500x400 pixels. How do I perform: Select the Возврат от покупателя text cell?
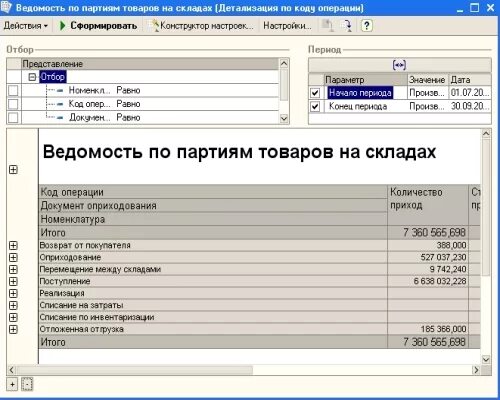tap(213, 246)
